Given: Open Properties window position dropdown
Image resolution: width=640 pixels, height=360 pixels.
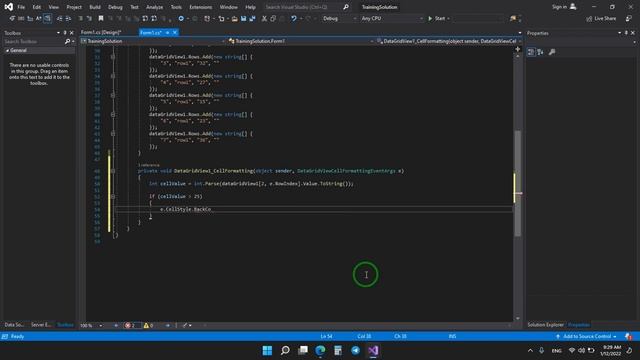Looking at the screenshot, I should coord(620,33).
